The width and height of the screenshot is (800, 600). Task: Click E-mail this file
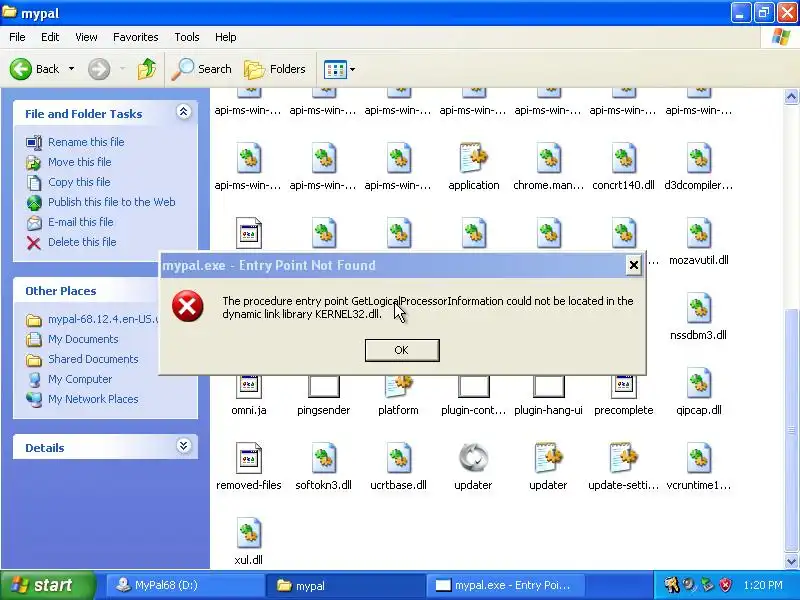(x=81, y=222)
